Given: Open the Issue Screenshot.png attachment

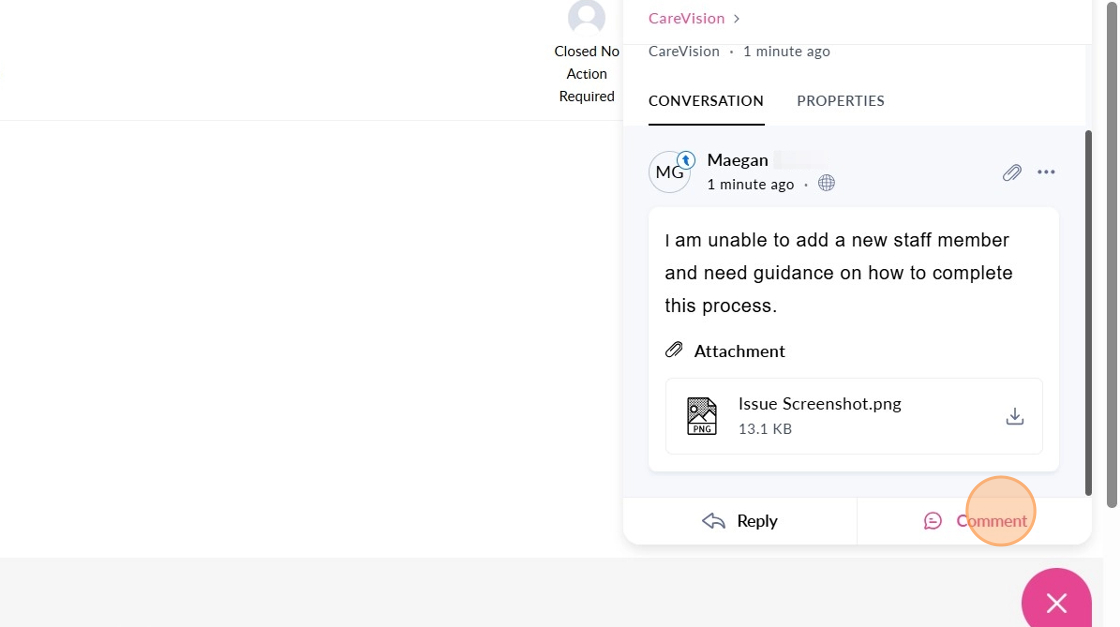Looking at the screenshot, I should coord(819,404).
